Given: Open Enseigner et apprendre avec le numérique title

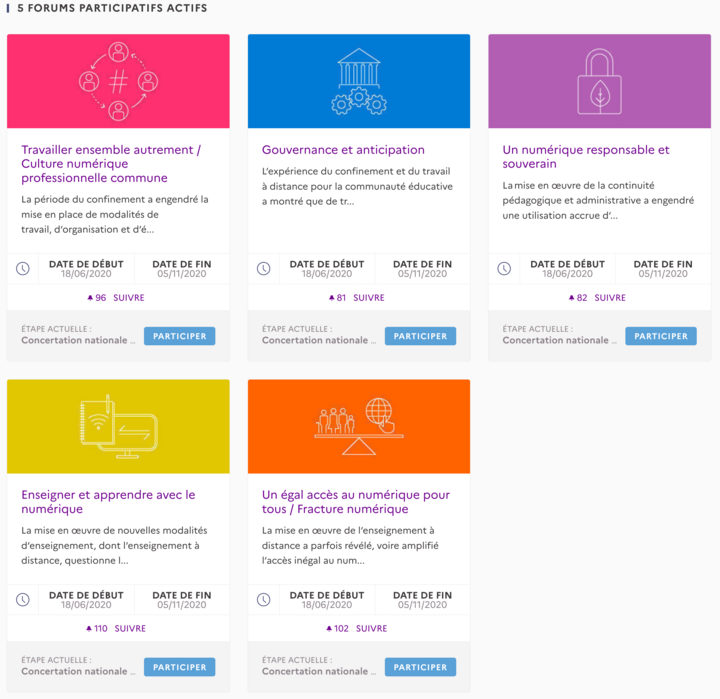Looking at the screenshot, I should pyautogui.click(x=108, y=502).
